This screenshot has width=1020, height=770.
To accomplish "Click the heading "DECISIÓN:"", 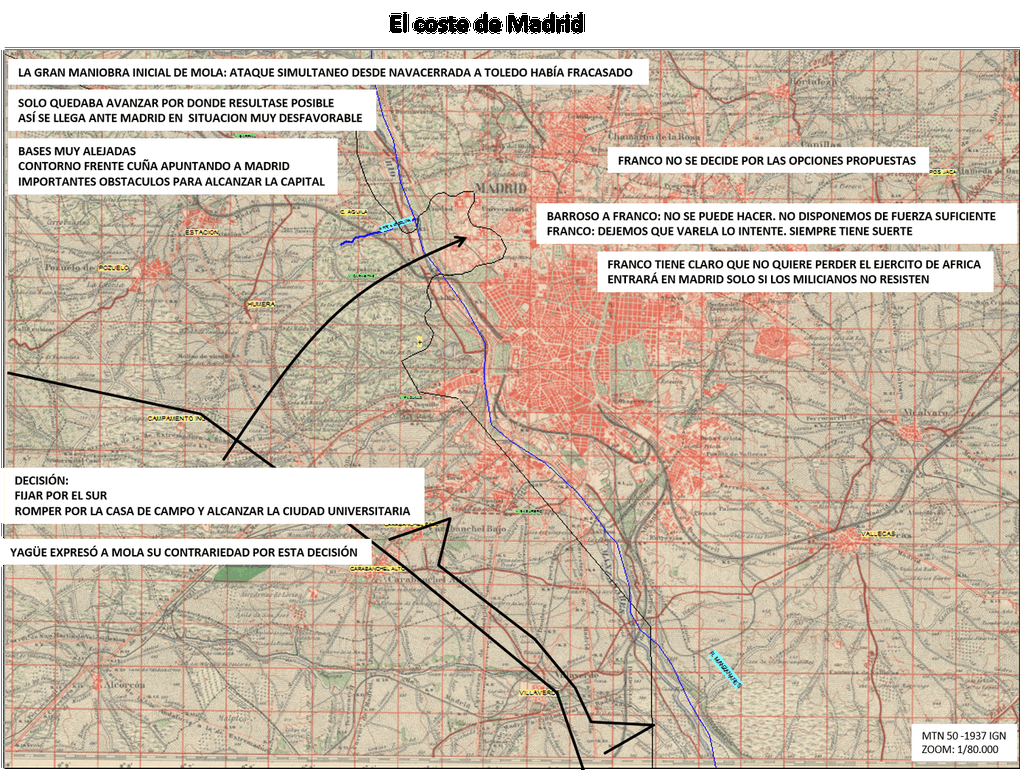I will [x=41, y=481].
